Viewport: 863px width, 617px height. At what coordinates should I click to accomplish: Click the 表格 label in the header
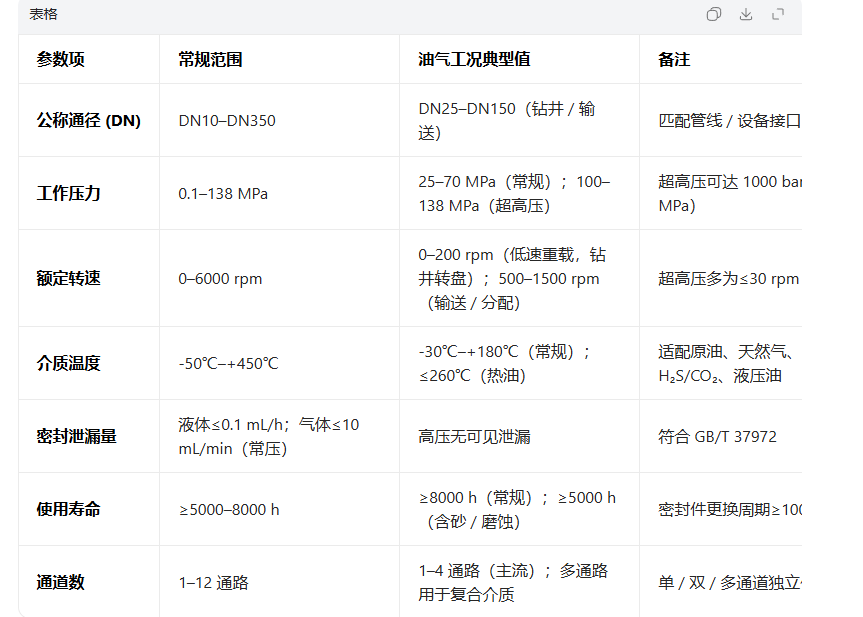coord(43,14)
